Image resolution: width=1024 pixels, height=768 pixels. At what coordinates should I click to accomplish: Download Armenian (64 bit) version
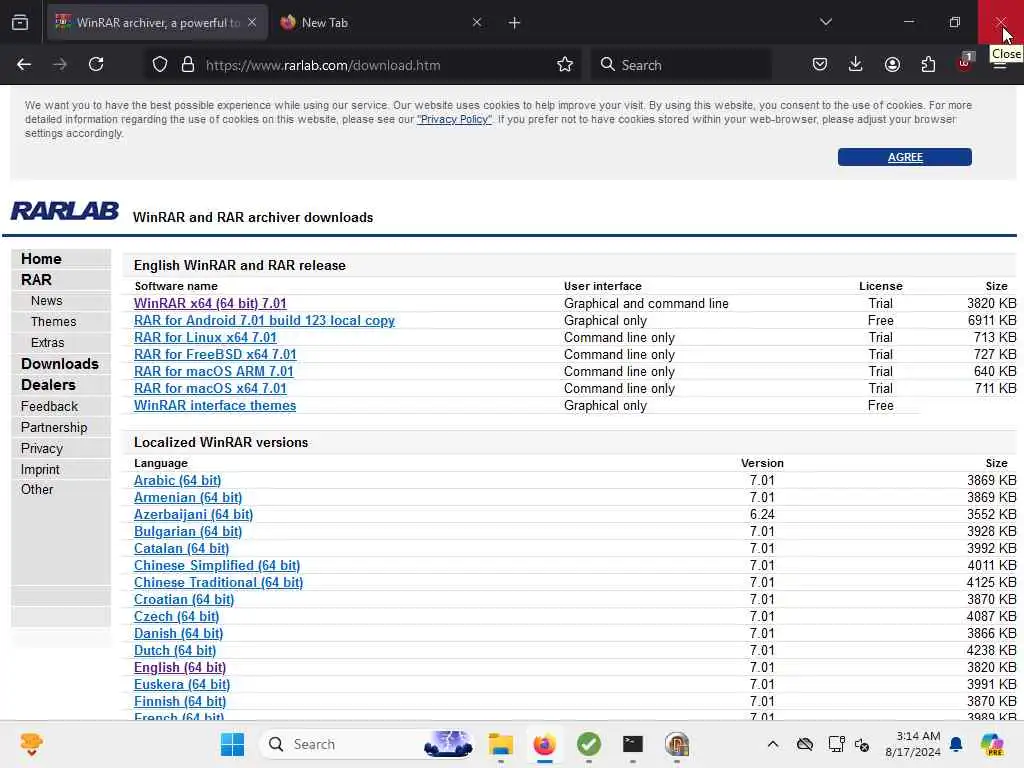coord(188,497)
